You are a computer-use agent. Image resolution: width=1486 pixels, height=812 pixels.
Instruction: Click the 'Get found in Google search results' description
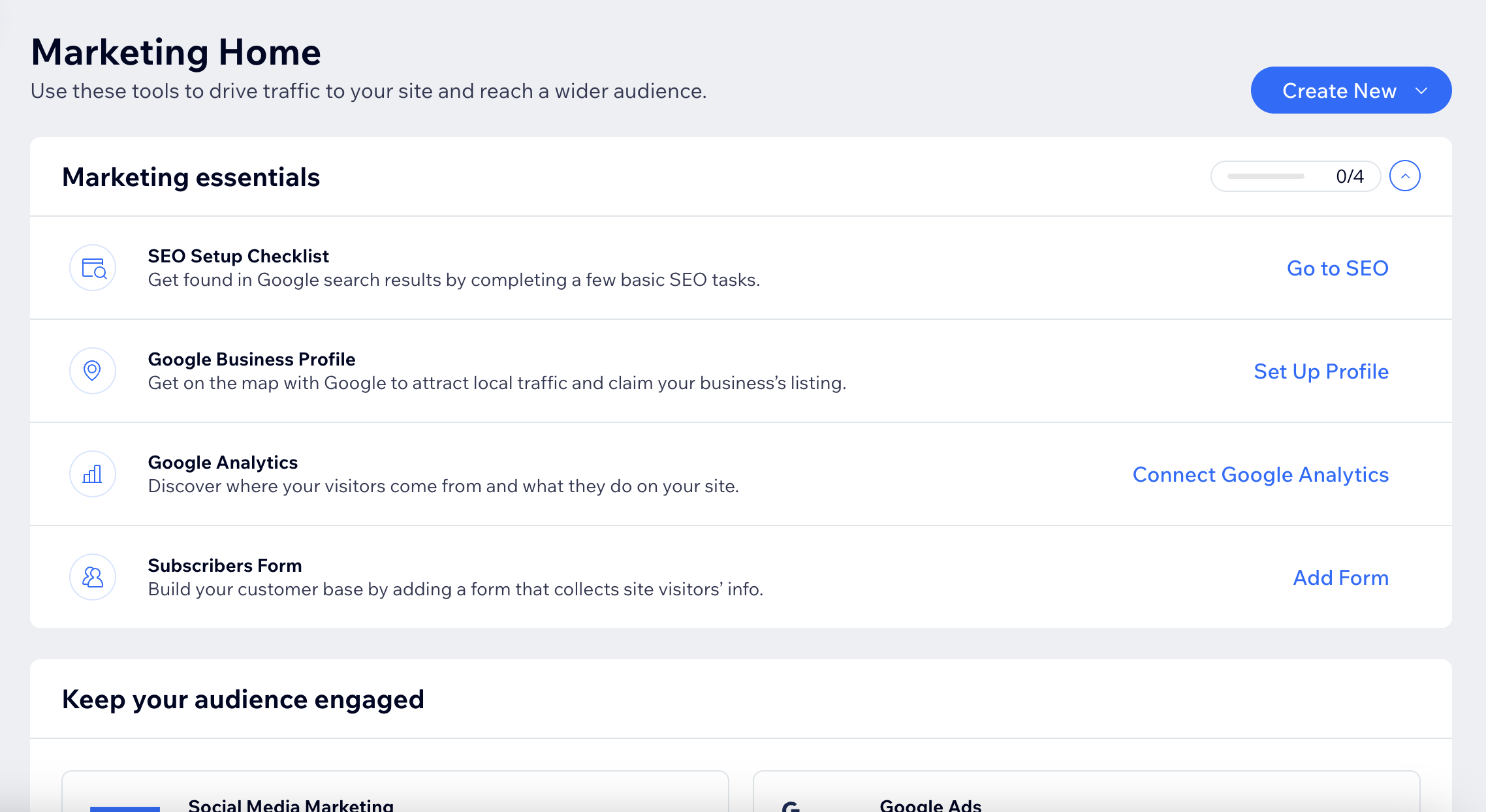(x=454, y=280)
